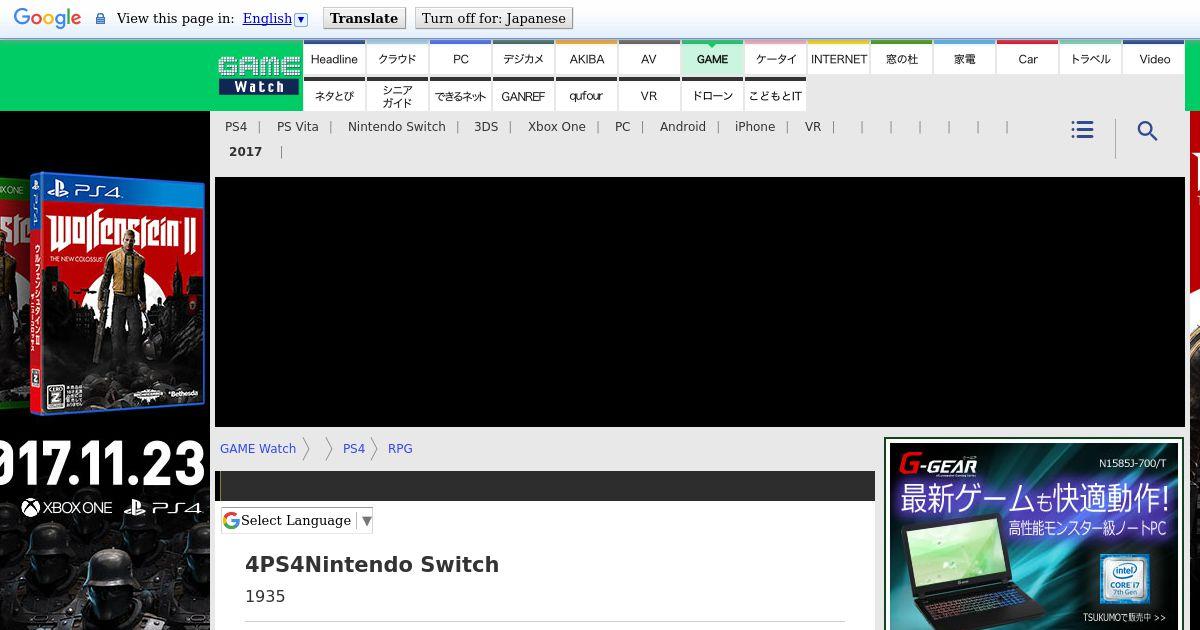This screenshot has height=630, width=1200.
Task: Click PS4 breadcrumb link
Action: click(354, 449)
